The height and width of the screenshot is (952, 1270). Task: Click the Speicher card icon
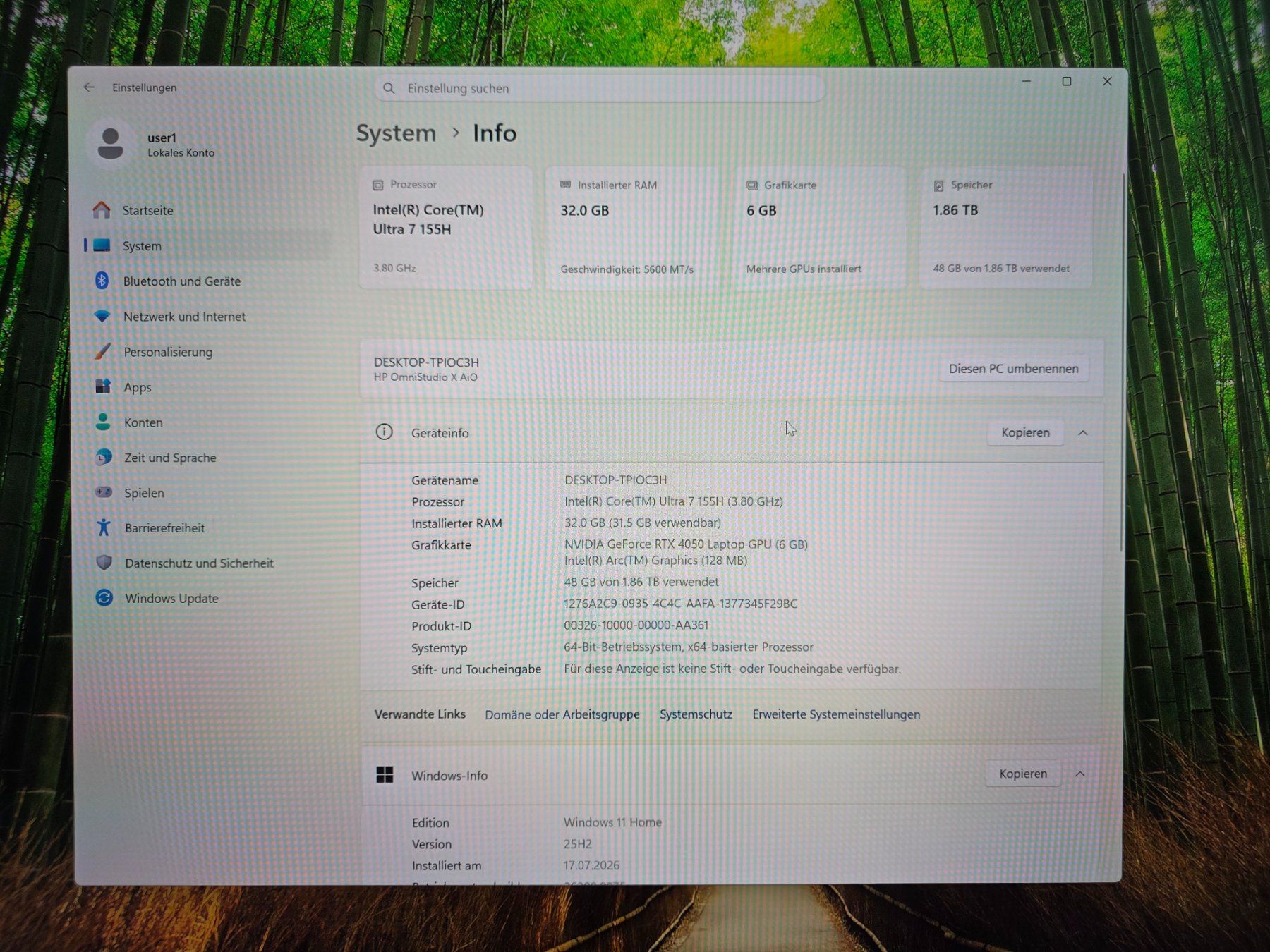click(x=938, y=185)
